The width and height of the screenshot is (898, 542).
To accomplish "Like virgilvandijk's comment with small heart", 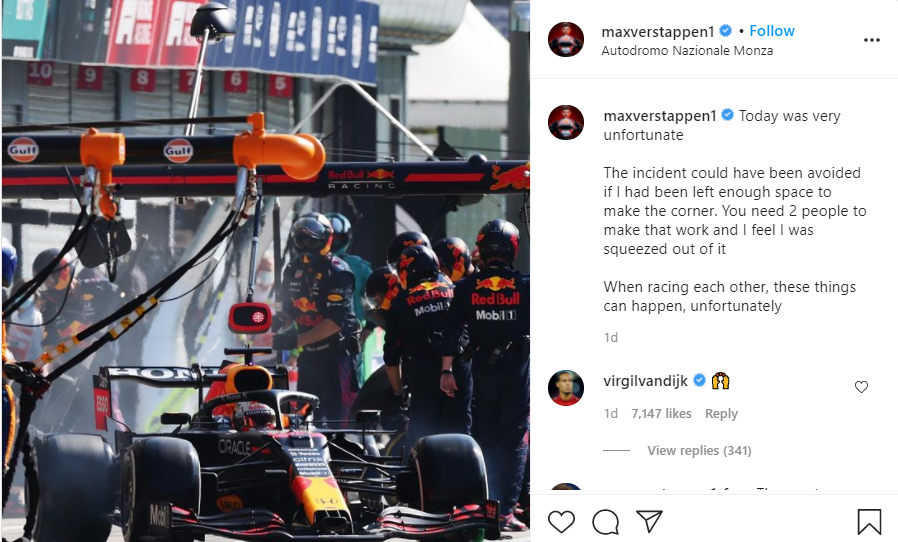I will click(x=861, y=387).
